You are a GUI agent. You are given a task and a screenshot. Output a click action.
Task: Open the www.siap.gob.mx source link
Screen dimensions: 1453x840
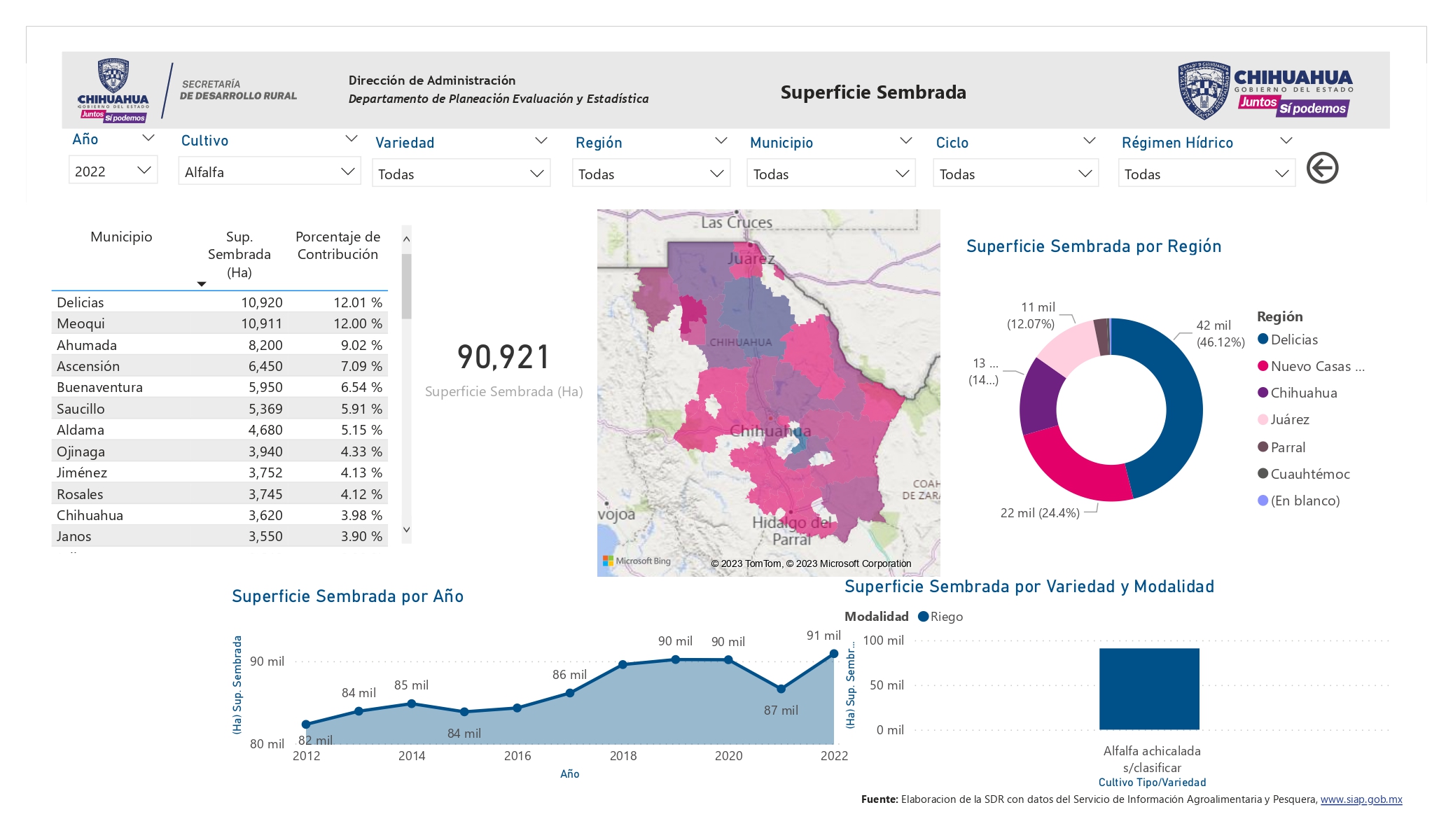point(1361,799)
